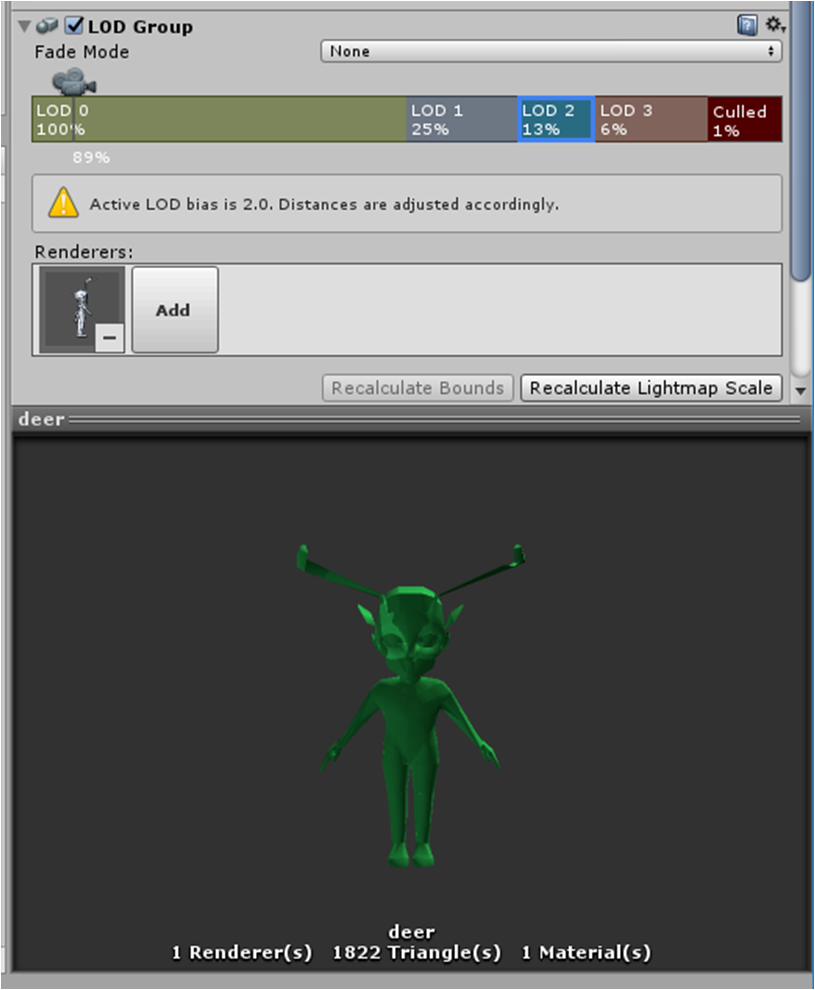Click the LOD Group component icon
The width and height of the screenshot is (815, 990).
click(x=47, y=26)
